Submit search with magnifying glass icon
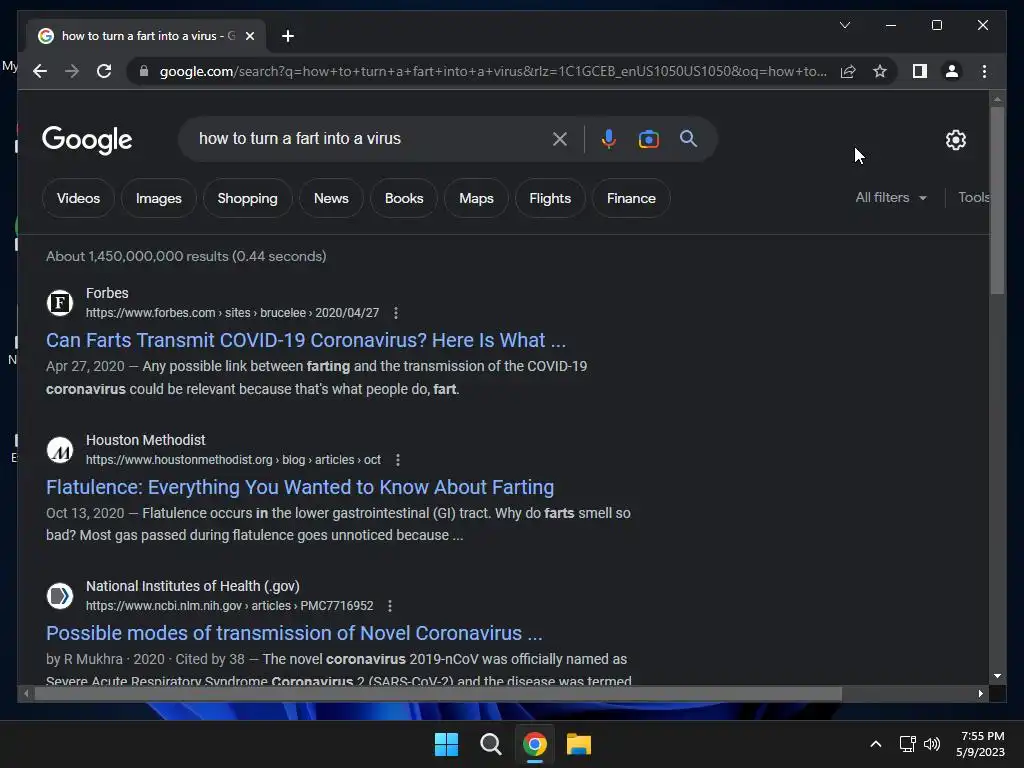1024x768 pixels. pyautogui.click(x=688, y=138)
